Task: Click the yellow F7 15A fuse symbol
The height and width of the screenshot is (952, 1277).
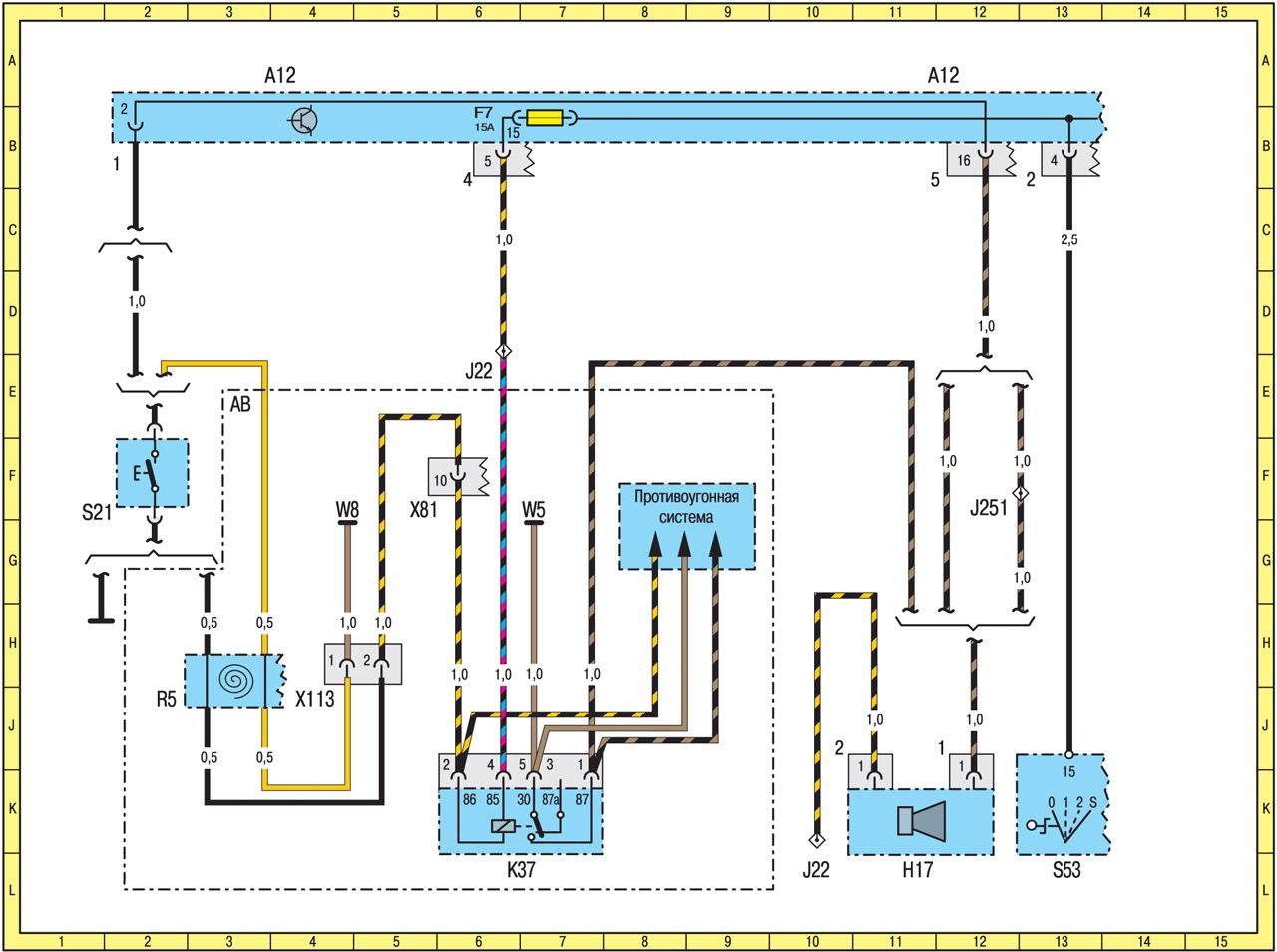Action: coord(545,118)
